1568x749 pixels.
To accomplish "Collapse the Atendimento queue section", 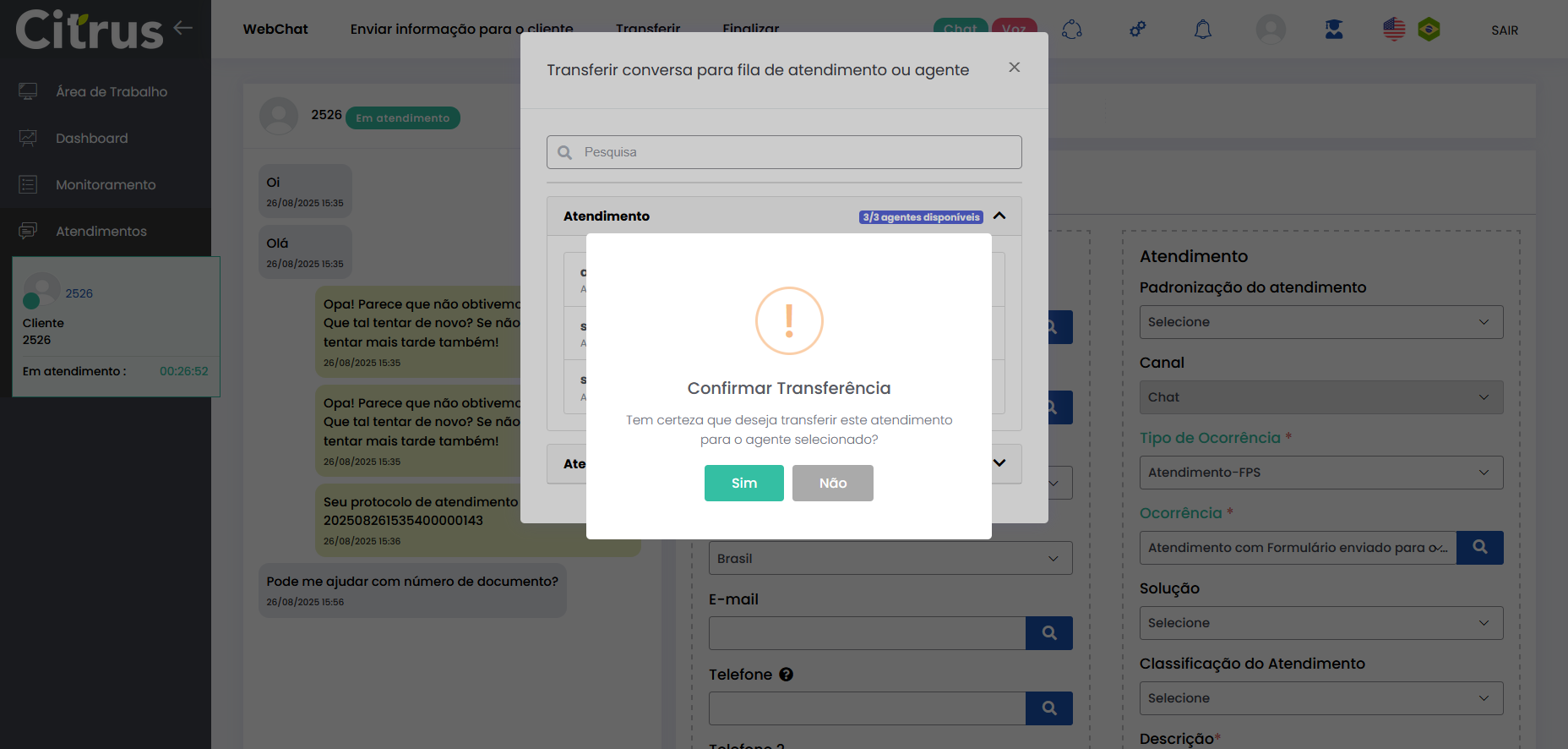I will [x=999, y=216].
